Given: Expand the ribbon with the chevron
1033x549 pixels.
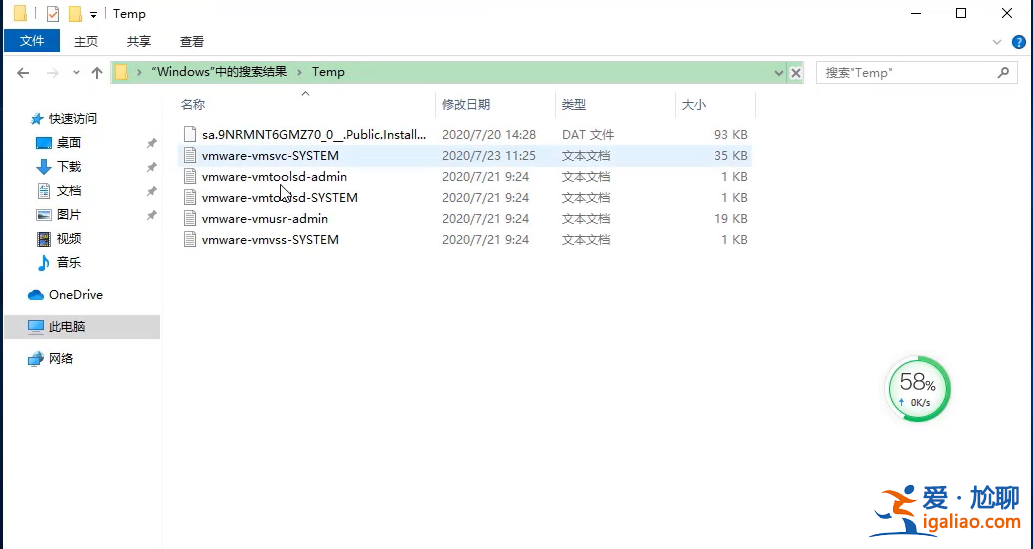Looking at the screenshot, I should 997,42.
